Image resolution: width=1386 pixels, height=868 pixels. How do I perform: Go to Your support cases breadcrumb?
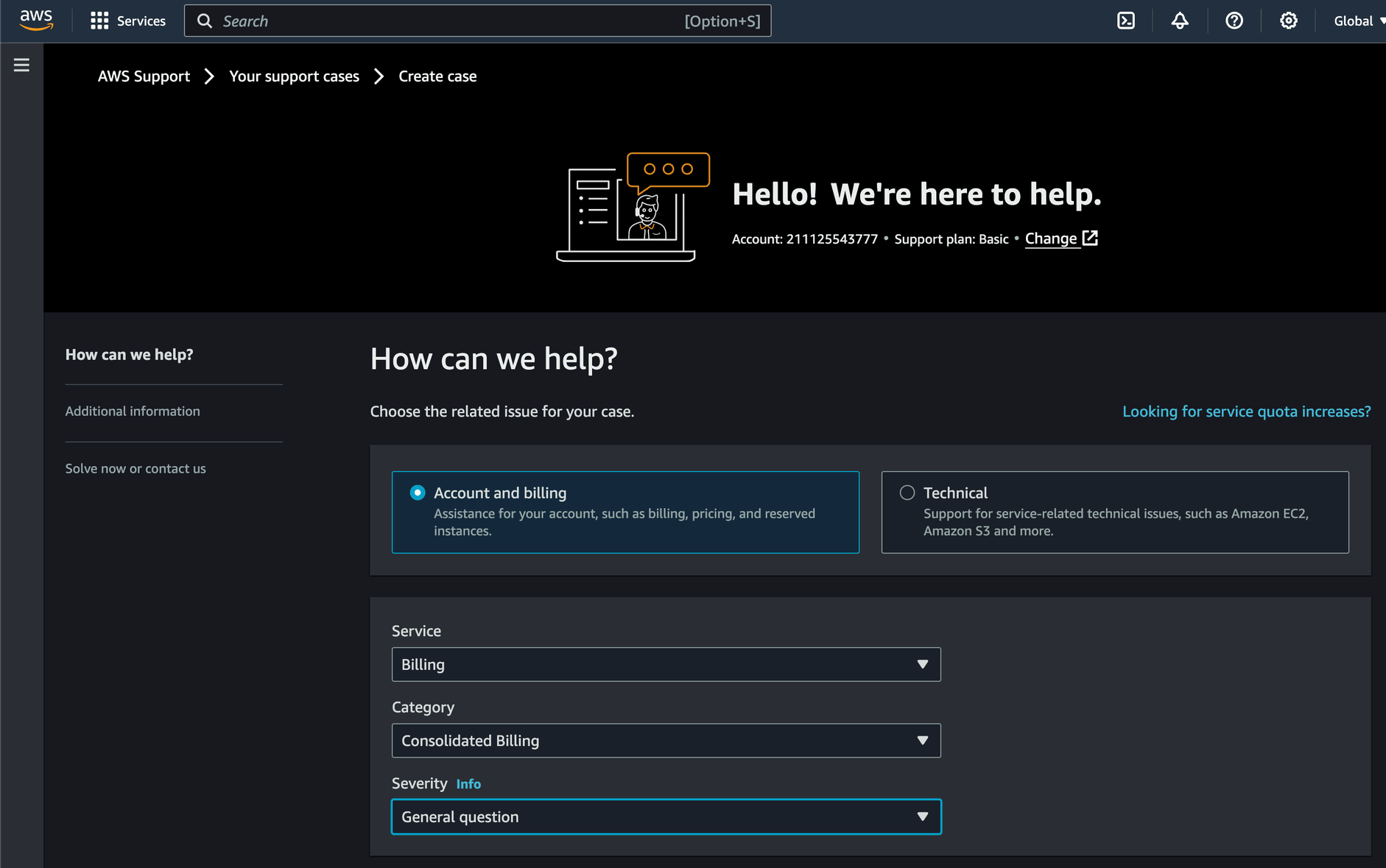click(294, 77)
